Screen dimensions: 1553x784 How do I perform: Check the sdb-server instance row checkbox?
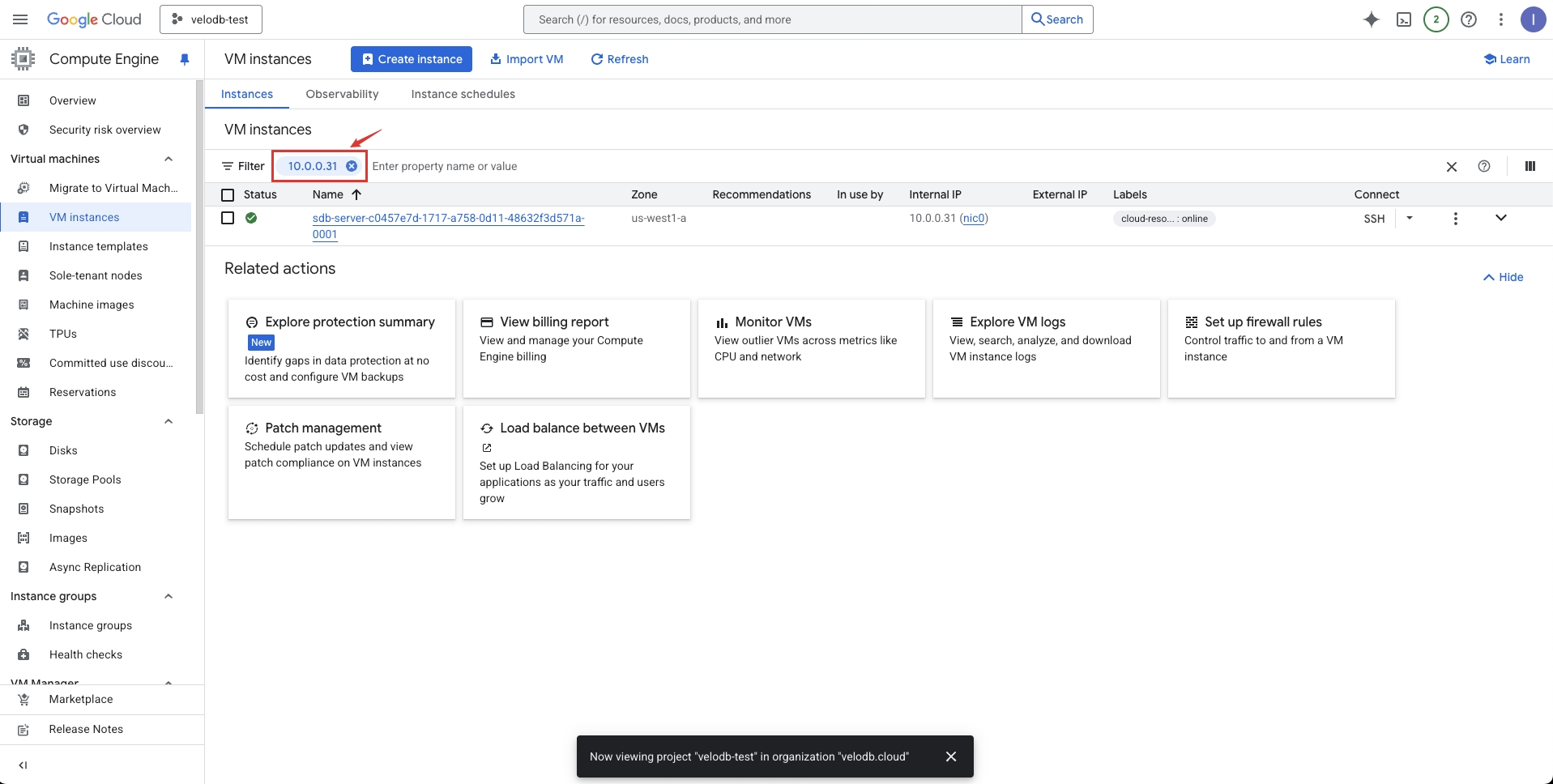point(228,218)
